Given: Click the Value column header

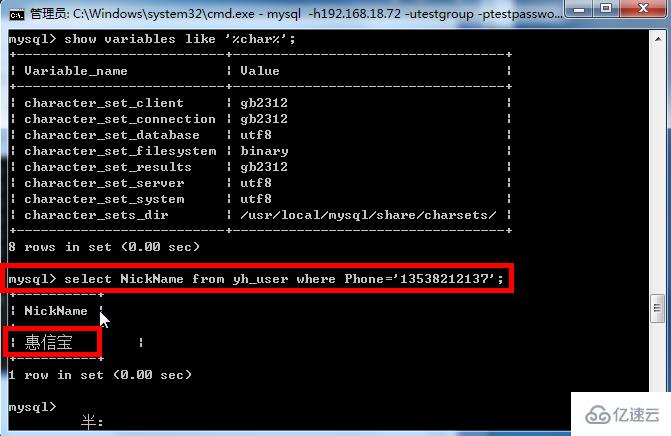Looking at the screenshot, I should (260, 71).
